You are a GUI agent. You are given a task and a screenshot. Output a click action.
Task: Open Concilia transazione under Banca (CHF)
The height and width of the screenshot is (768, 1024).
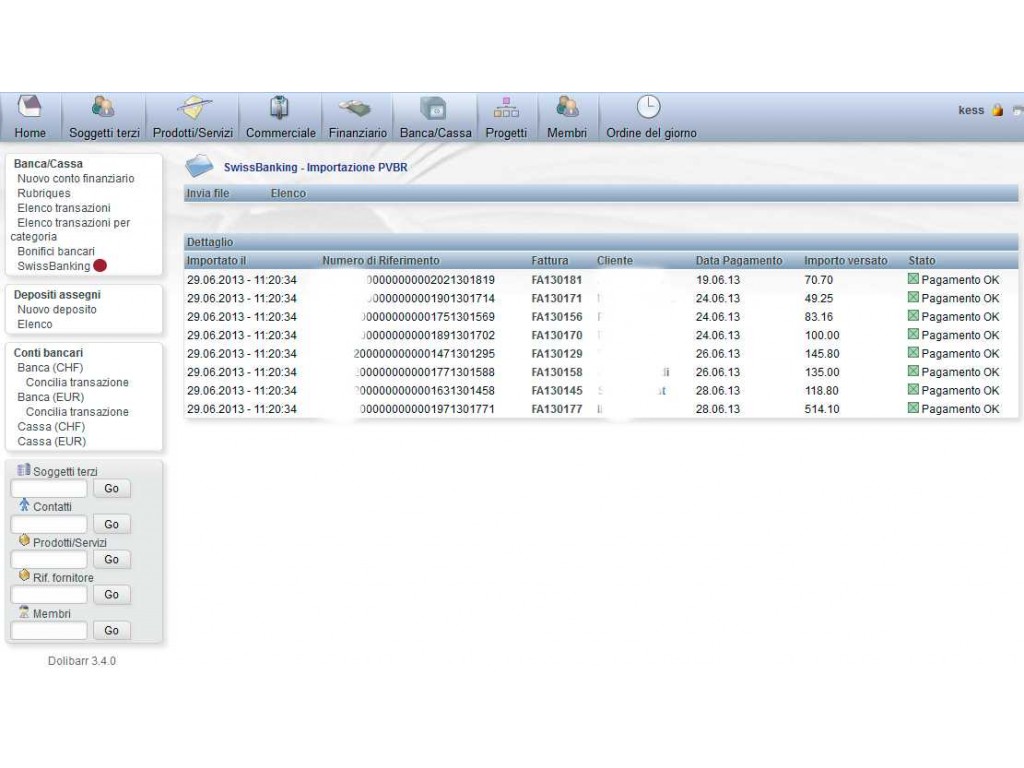[x=77, y=383]
